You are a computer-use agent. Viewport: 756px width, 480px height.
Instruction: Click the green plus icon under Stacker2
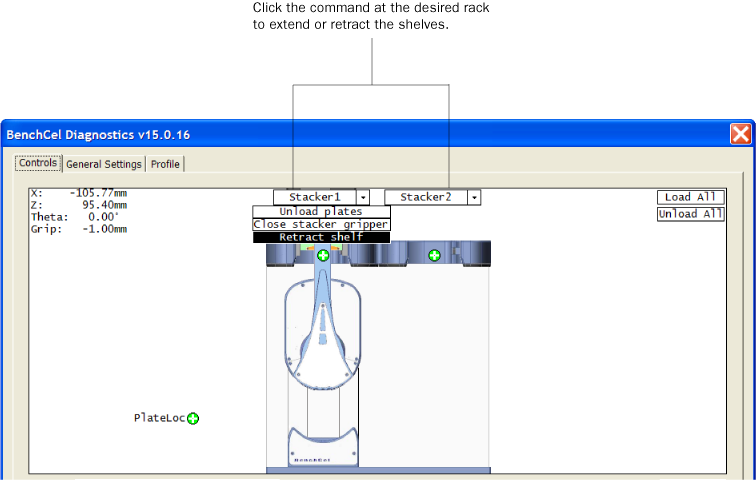(x=434, y=256)
